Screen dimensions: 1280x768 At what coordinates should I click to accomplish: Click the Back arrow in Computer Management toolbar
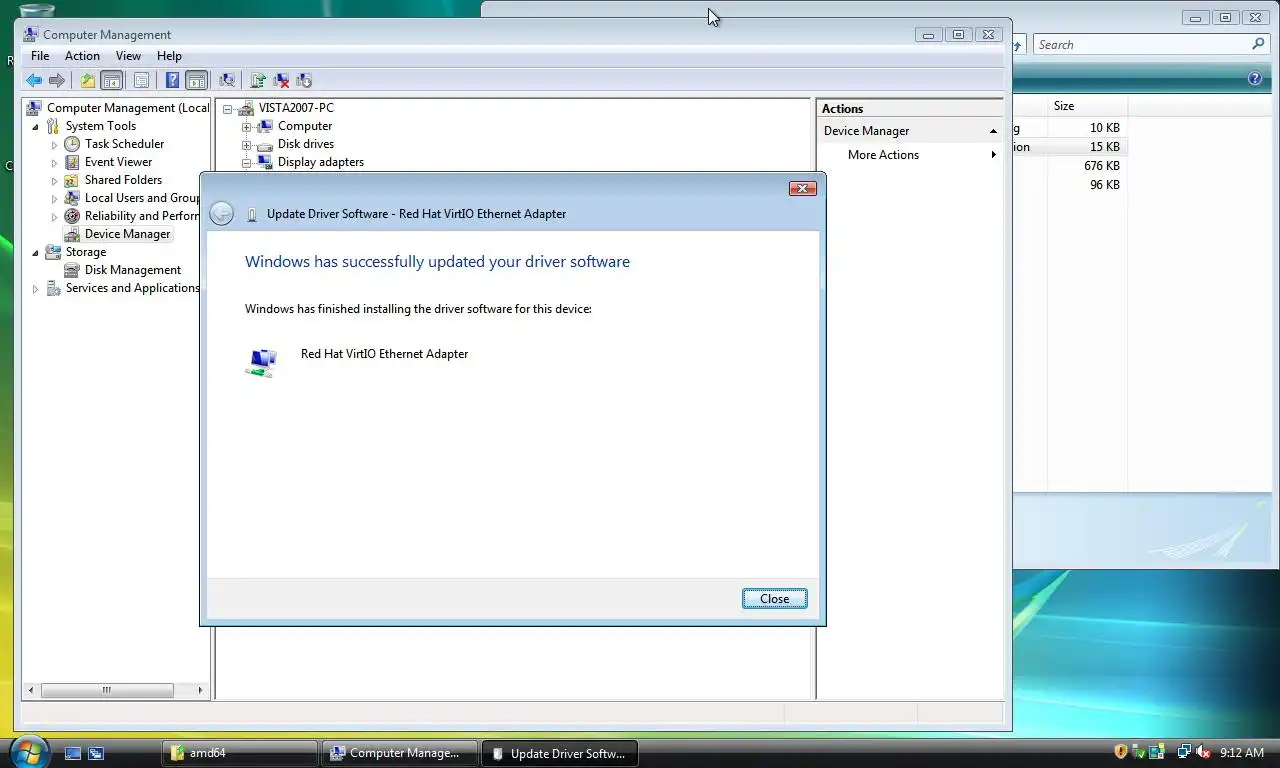pos(34,81)
